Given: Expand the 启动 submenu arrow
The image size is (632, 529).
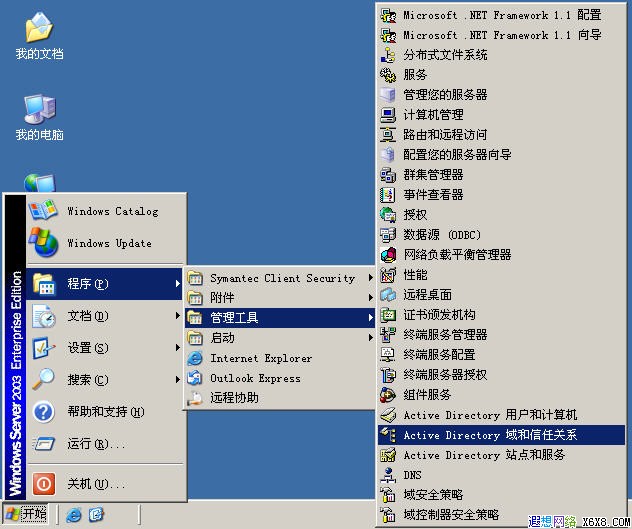Looking at the screenshot, I should click(370, 337).
